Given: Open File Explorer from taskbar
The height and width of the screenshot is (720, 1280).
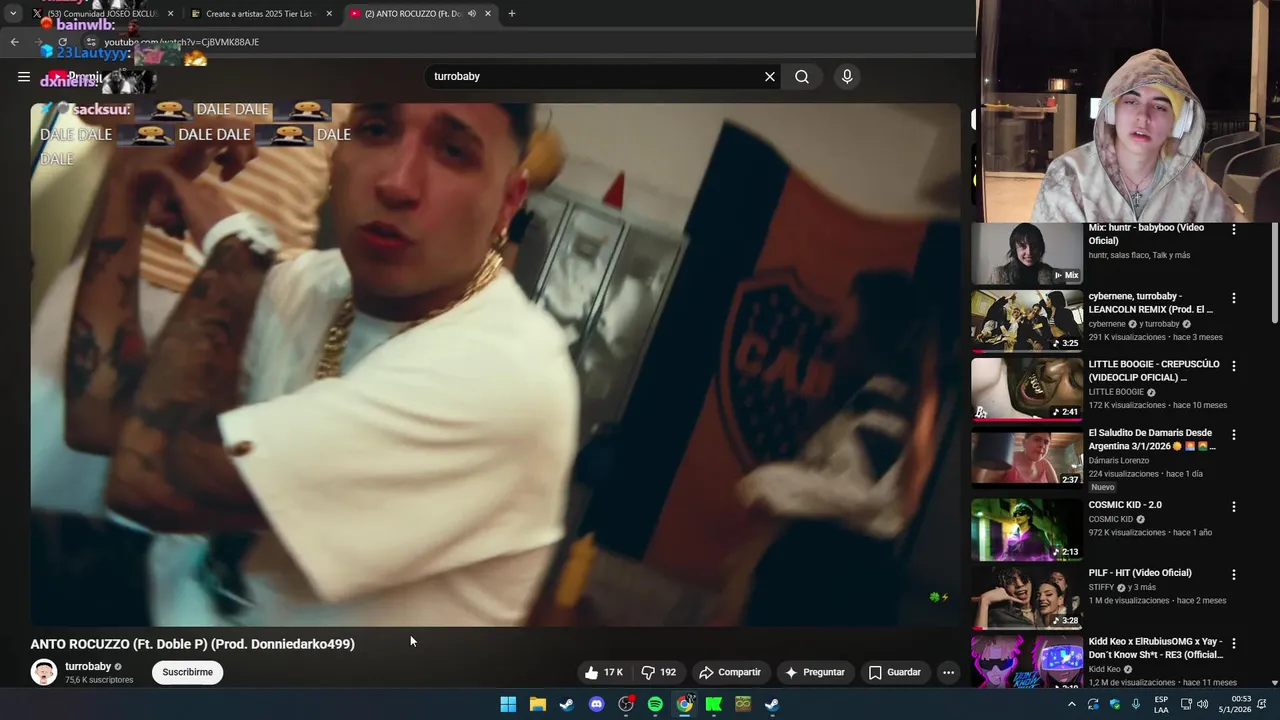Looking at the screenshot, I should coord(537,704).
